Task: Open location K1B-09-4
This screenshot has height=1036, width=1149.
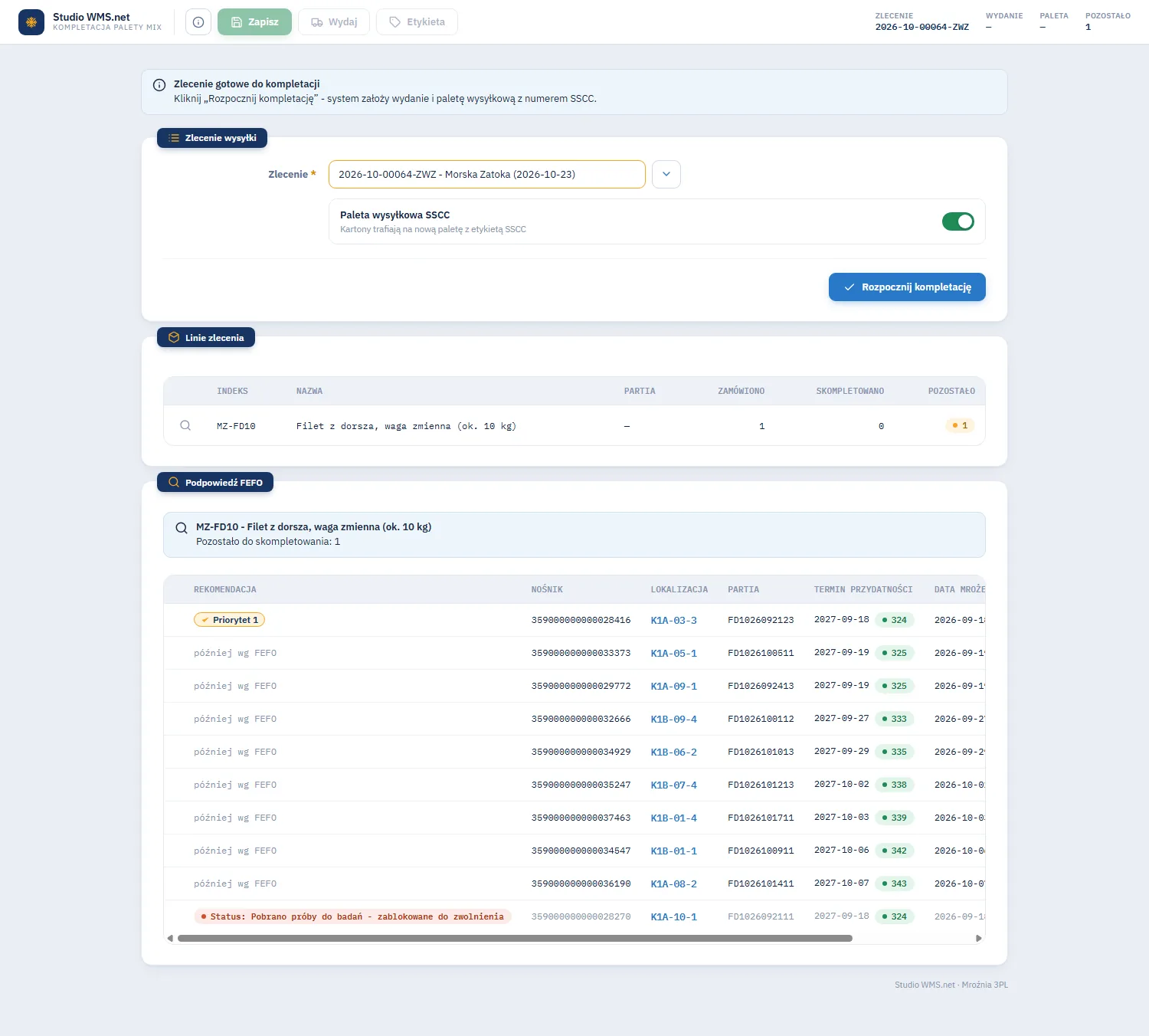Action: 674,719
